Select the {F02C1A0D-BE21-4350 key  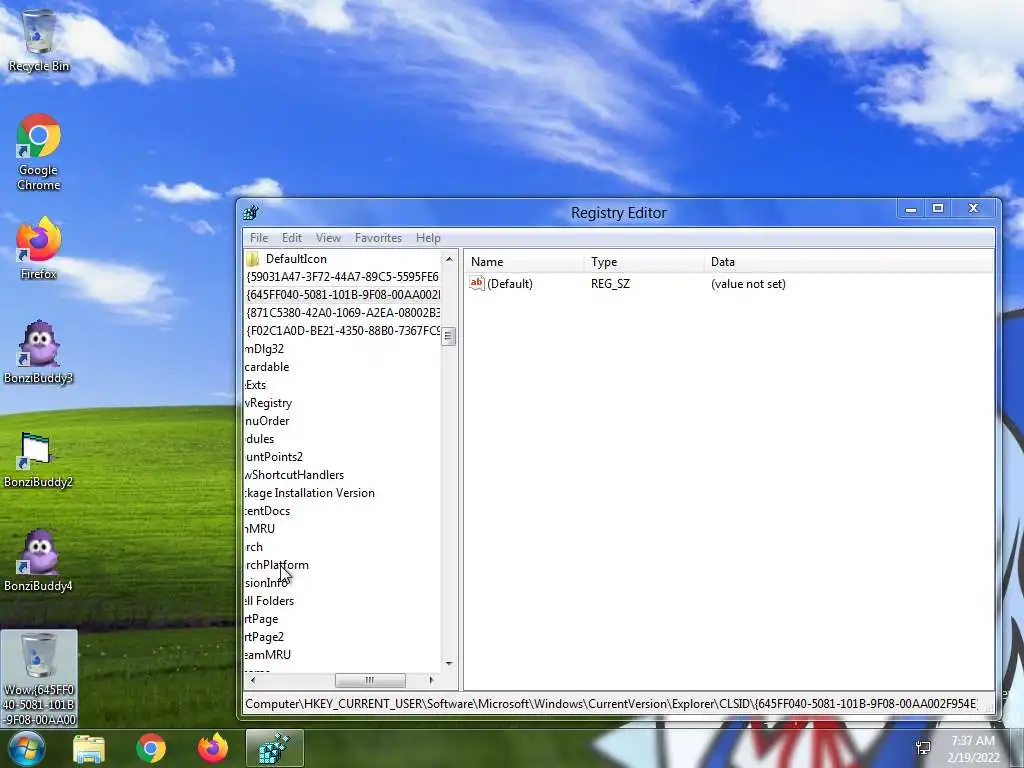pyautogui.click(x=342, y=330)
